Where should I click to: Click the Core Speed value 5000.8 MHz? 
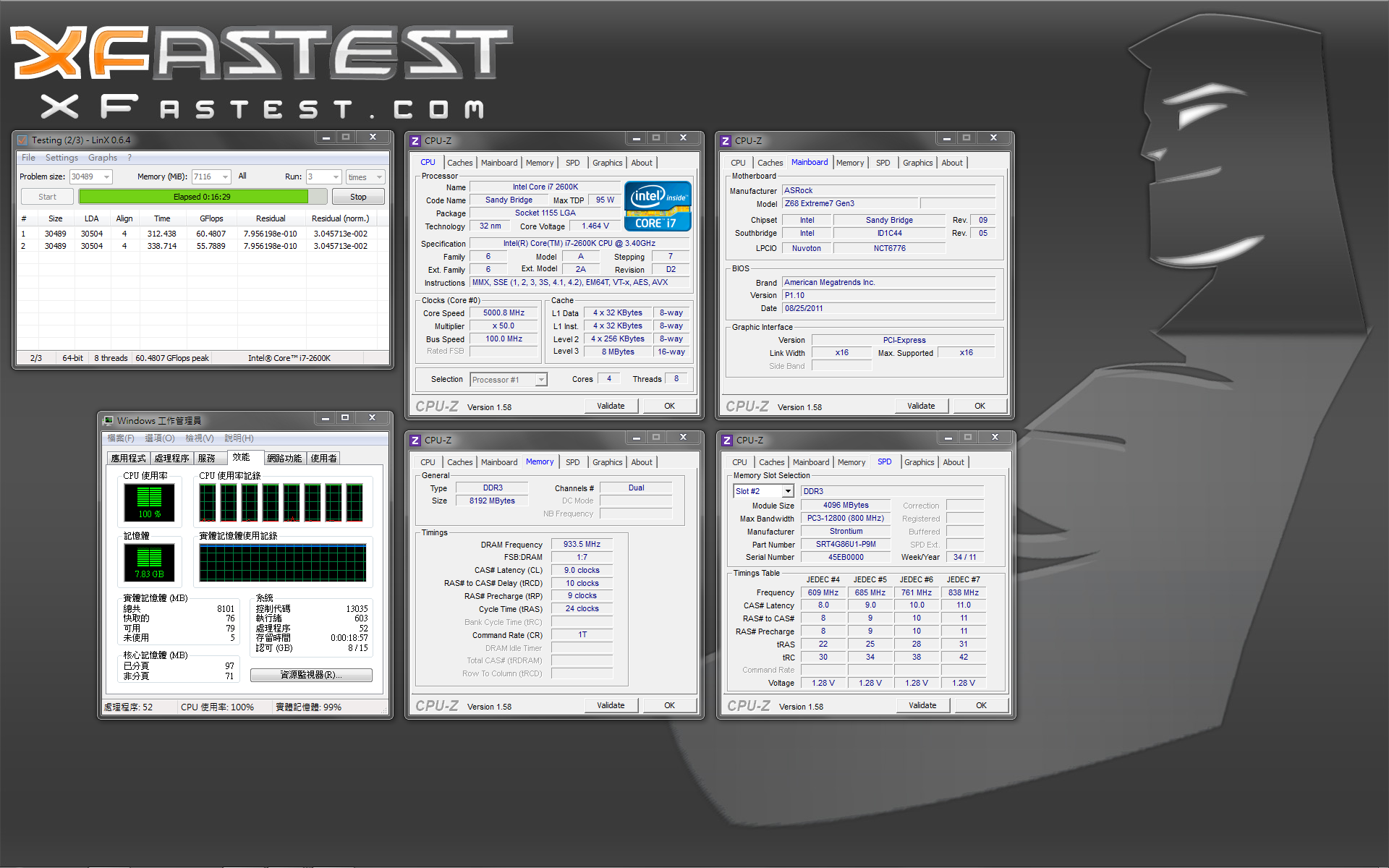[504, 313]
